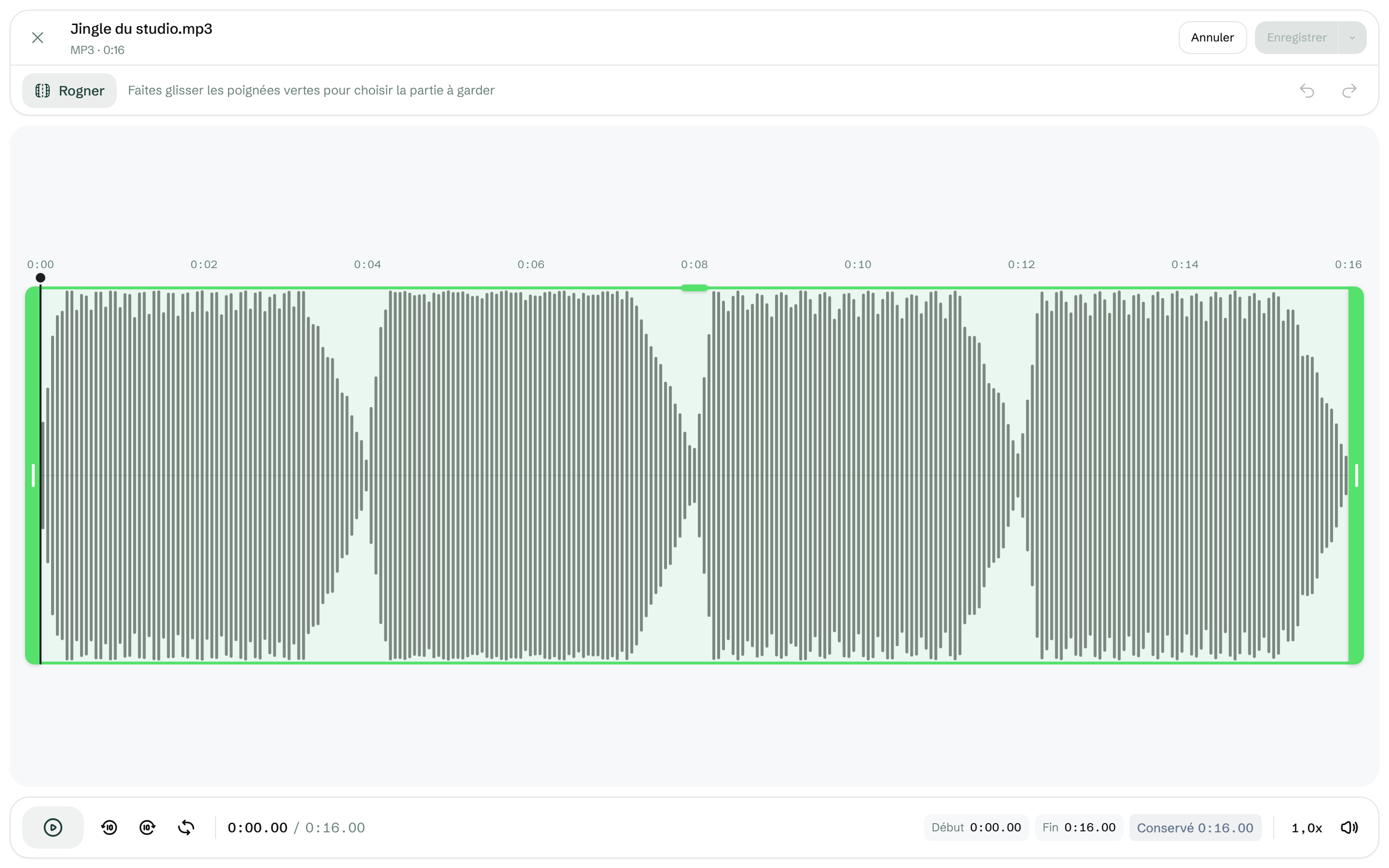1389x868 pixels.
Task: Click the Début time field
Action: pyautogui.click(x=976, y=827)
